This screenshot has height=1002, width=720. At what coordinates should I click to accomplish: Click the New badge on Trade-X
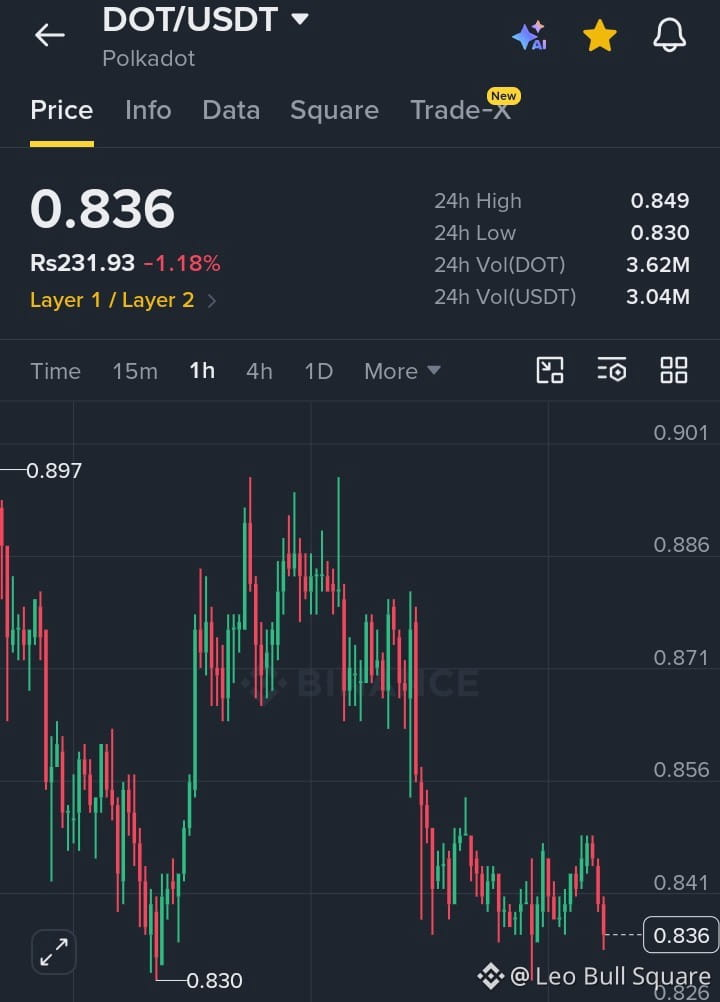503,96
